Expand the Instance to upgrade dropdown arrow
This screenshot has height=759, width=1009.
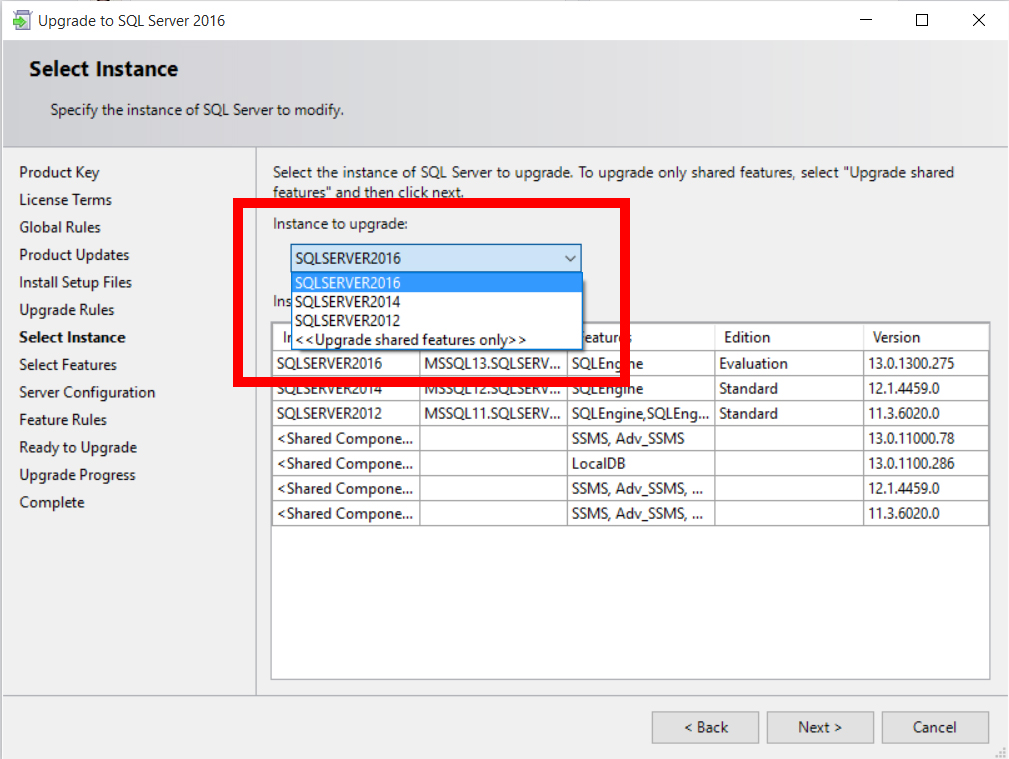click(x=570, y=258)
